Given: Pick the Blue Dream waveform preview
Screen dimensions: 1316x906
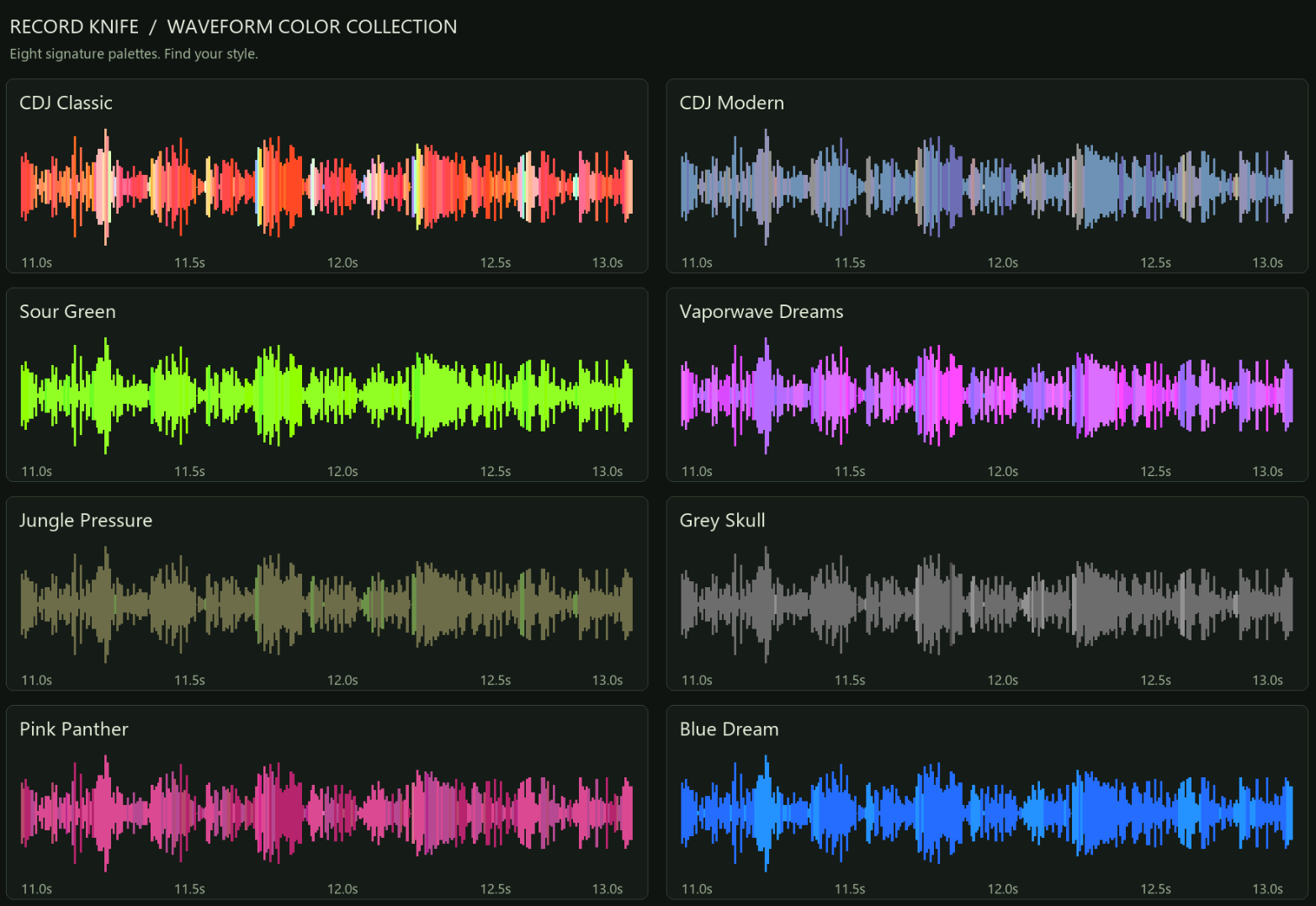Looking at the screenshot, I should pyautogui.click(x=987, y=813).
